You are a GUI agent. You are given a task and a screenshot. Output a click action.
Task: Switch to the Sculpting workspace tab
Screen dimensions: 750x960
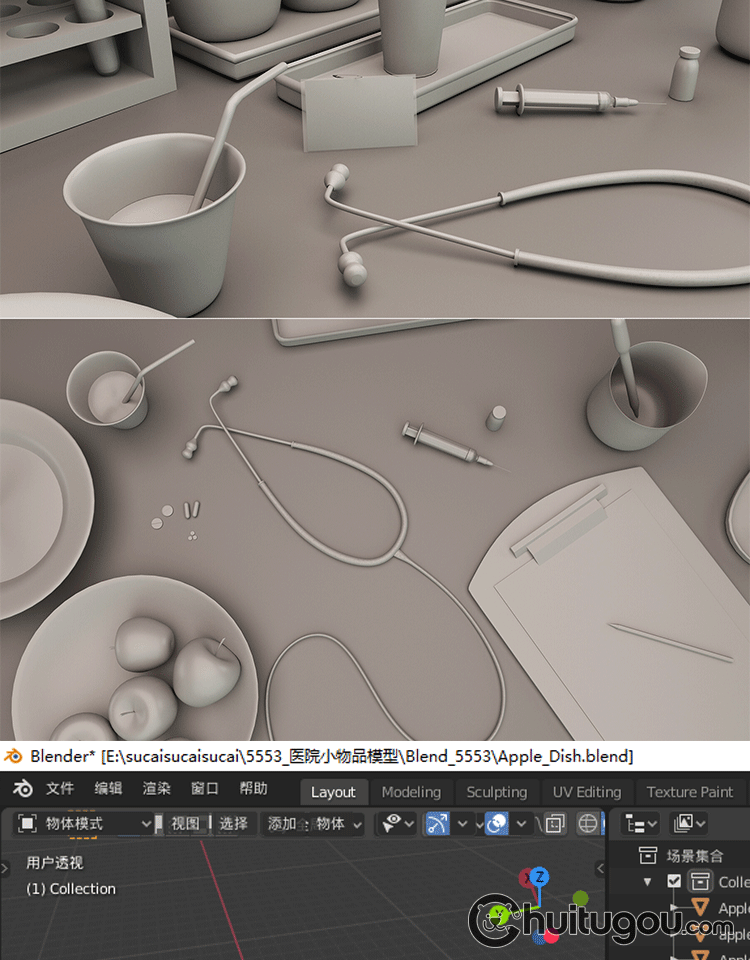tap(496, 792)
